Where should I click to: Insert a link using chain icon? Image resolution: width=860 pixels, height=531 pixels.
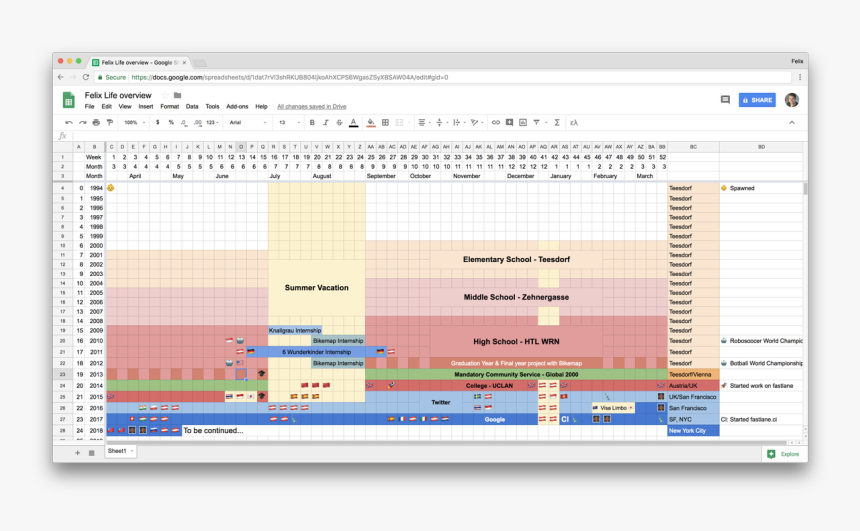(496, 122)
